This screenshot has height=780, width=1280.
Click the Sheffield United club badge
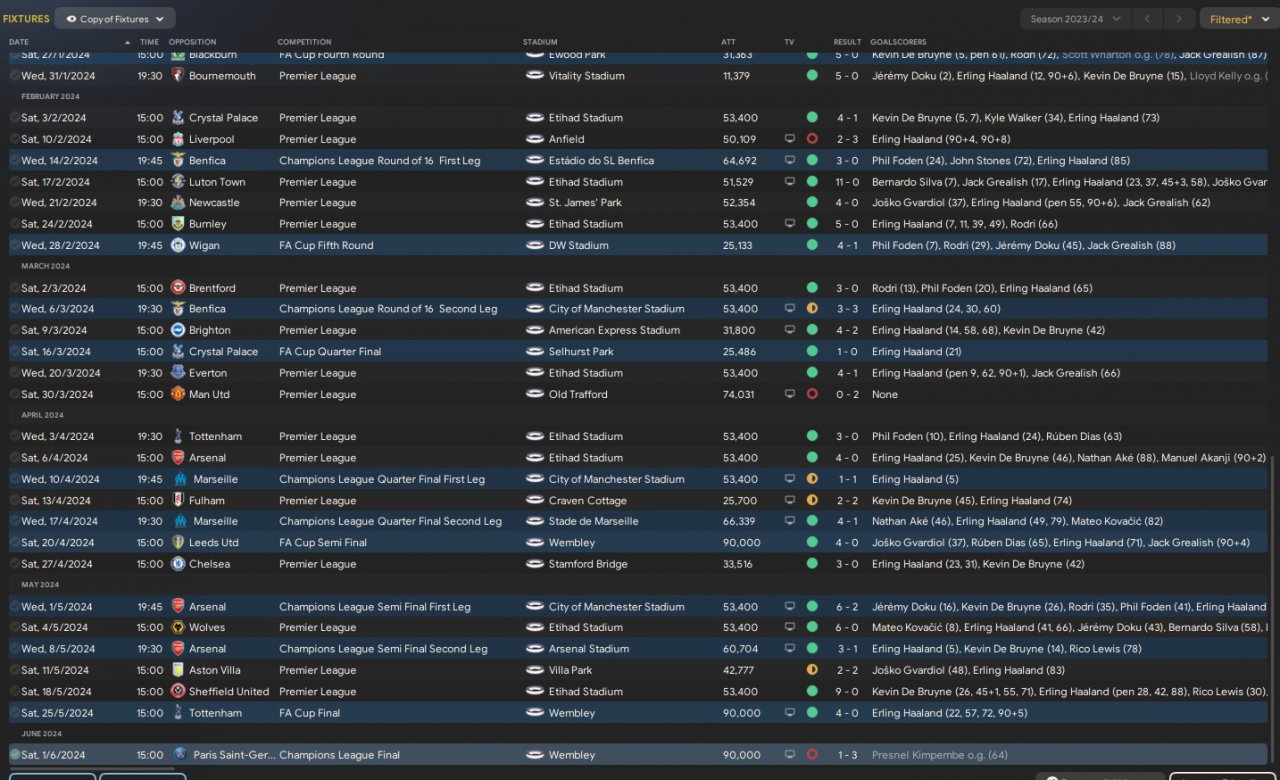(x=178, y=691)
